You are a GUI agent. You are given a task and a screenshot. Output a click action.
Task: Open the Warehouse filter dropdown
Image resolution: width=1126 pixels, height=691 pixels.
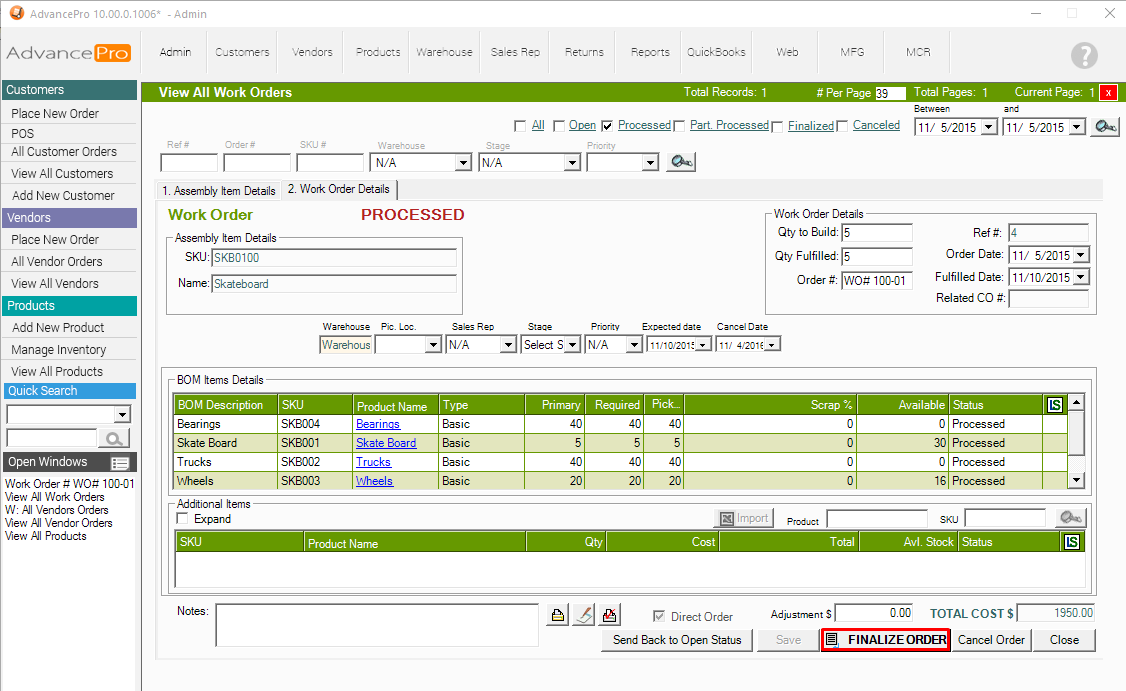coord(462,162)
